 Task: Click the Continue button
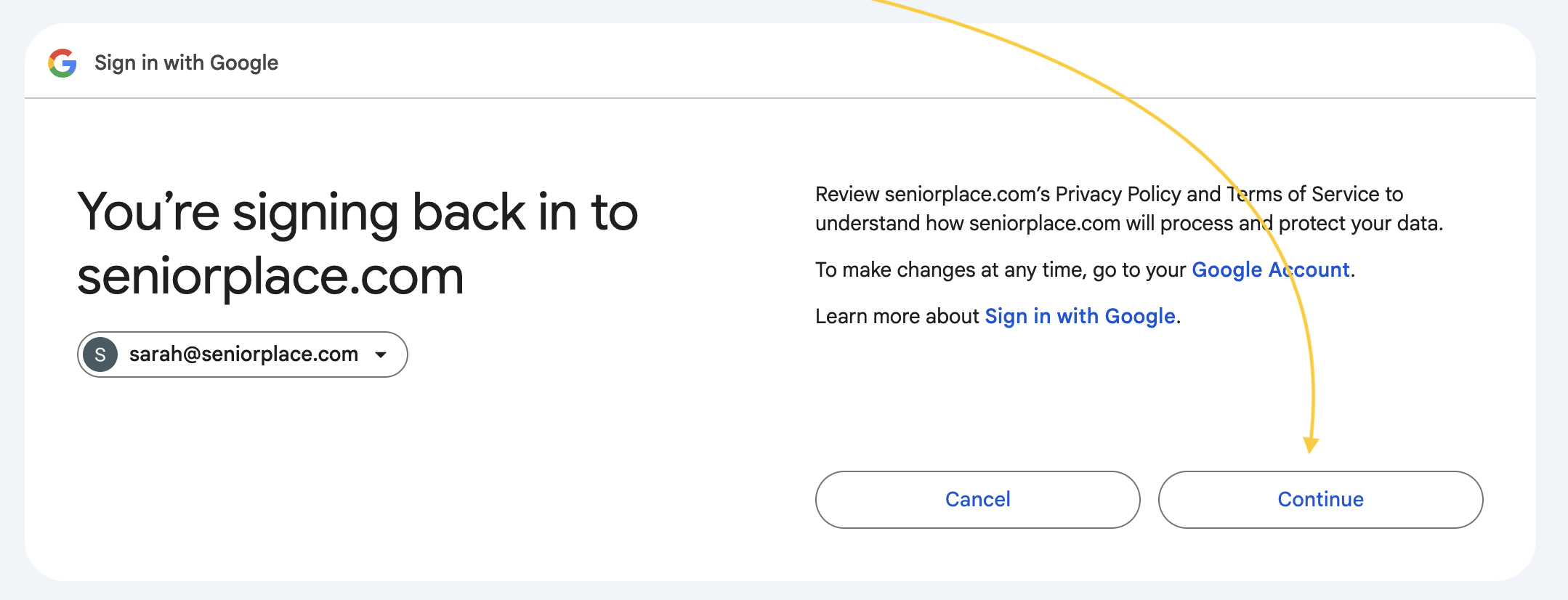coord(1320,500)
